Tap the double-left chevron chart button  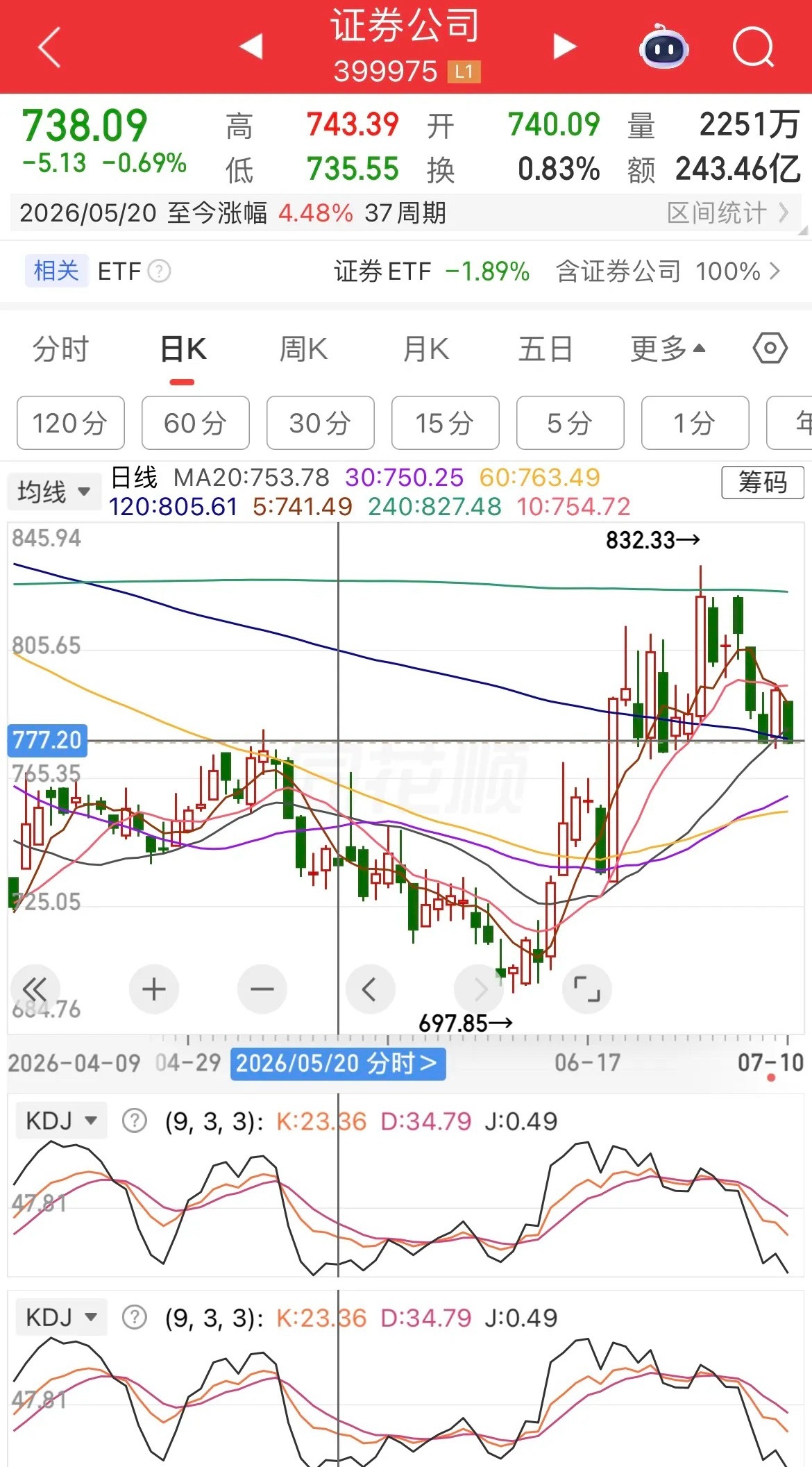coord(35,989)
